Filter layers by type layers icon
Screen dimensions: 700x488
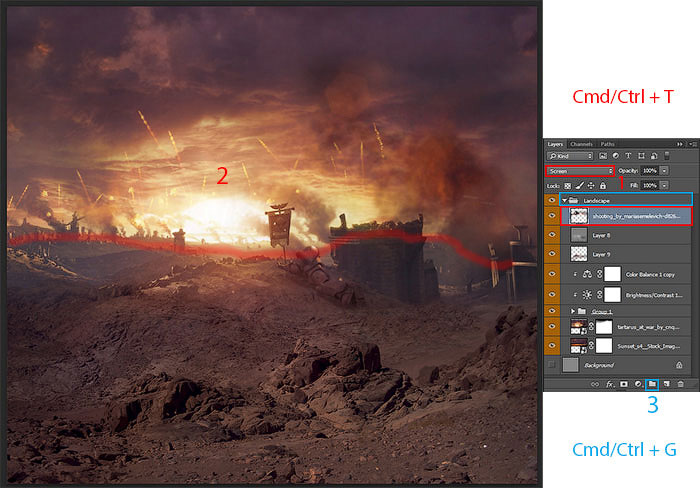point(628,156)
